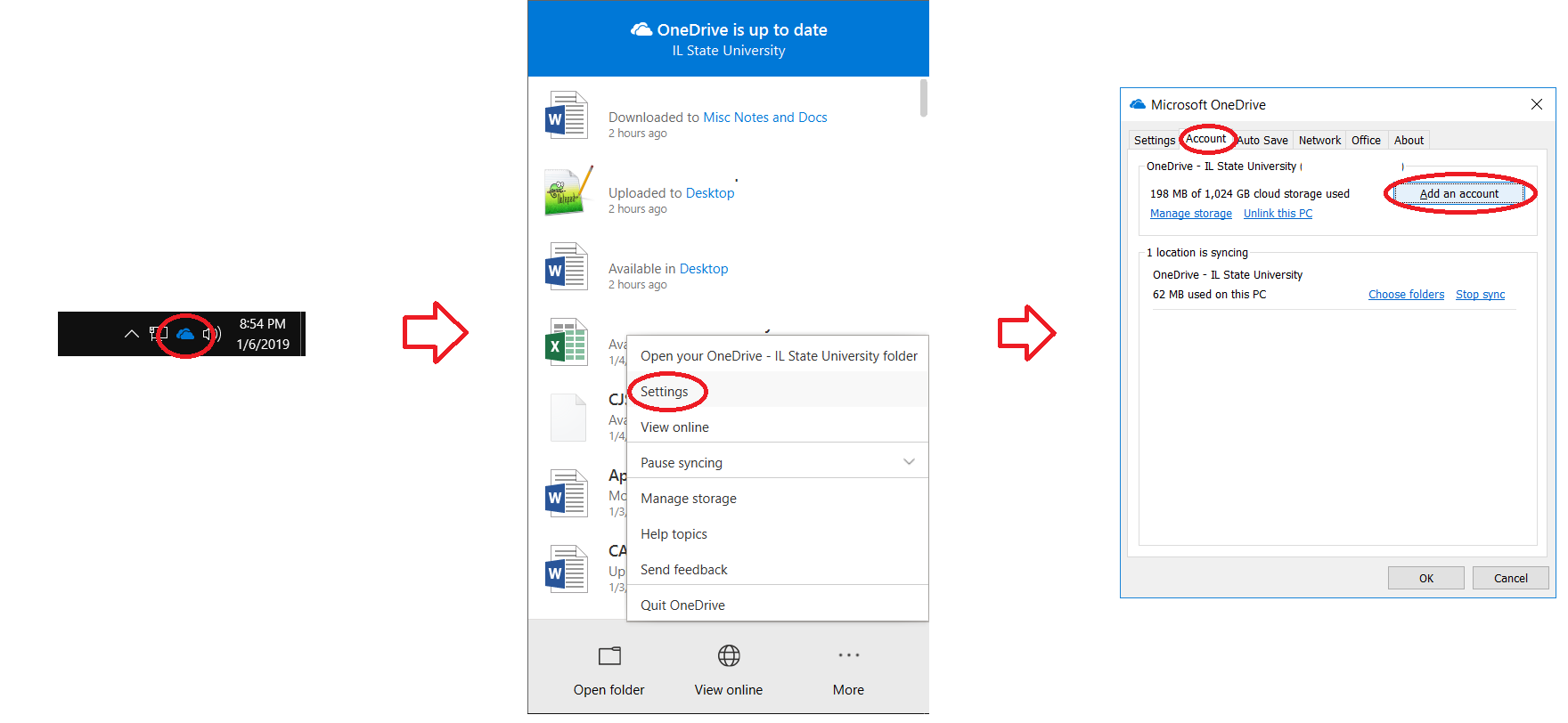Click the Word icon for the Misc Notes download
The image size is (1568, 723).
(x=567, y=115)
